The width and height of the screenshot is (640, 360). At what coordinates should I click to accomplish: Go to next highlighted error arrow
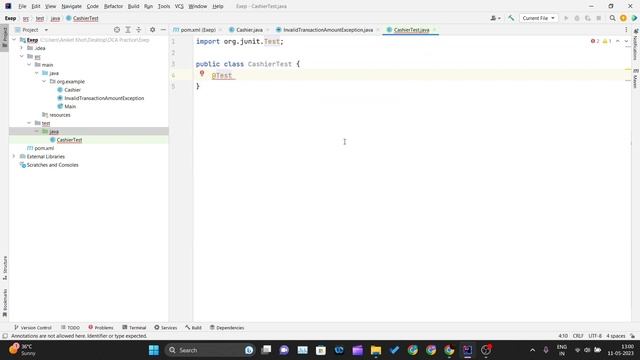pyautogui.click(x=626, y=41)
